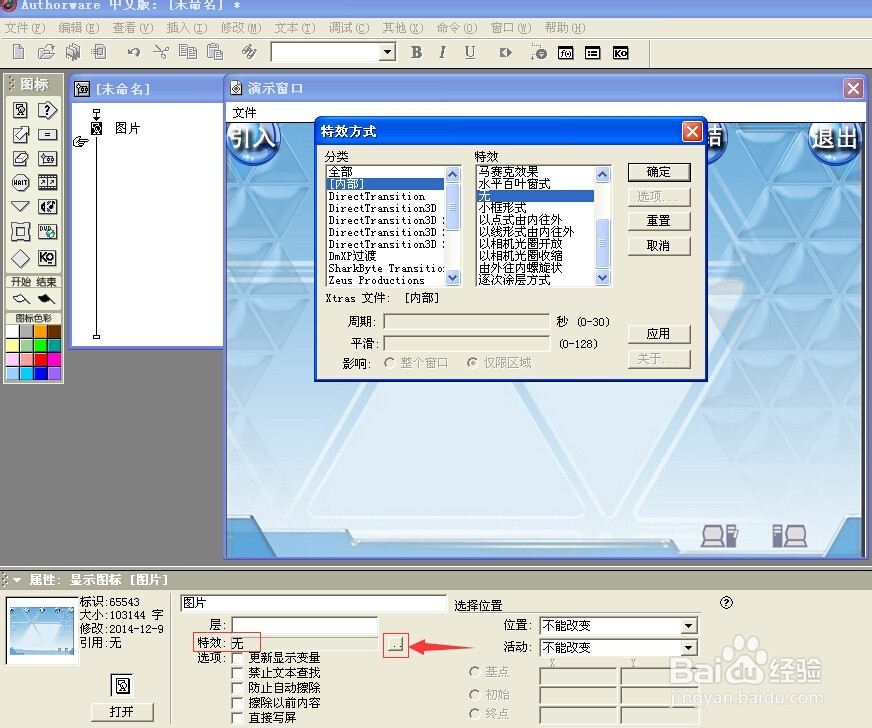The image size is (872, 728).
Task: Click the 取消 button
Action: coord(659,245)
